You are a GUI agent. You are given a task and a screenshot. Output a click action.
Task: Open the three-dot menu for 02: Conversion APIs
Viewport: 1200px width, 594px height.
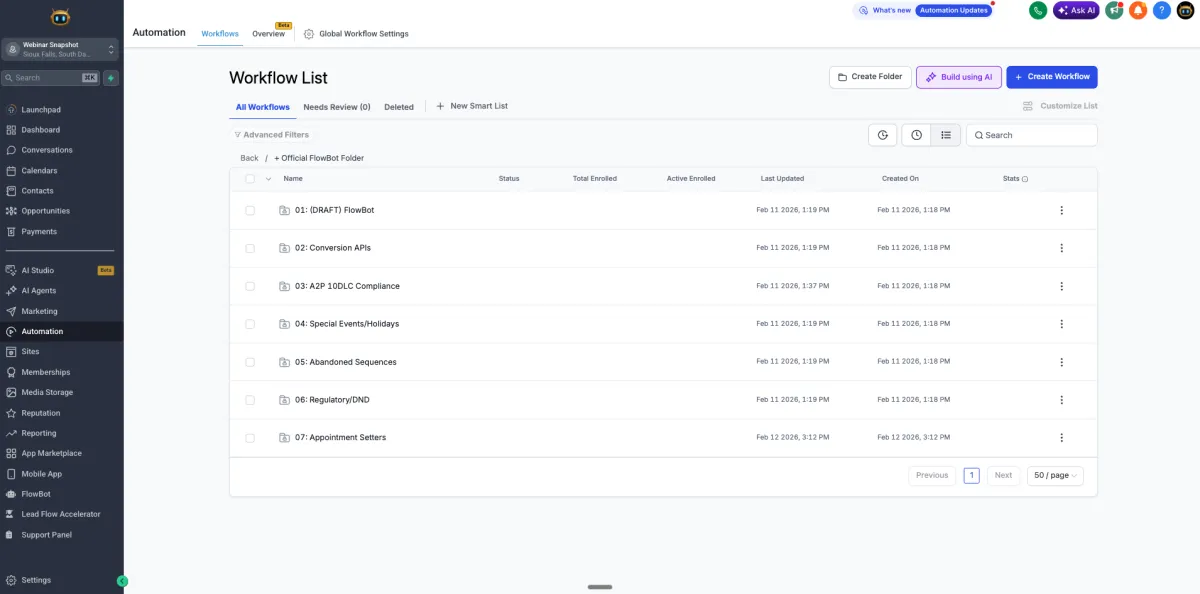(x=1061, y=248)
